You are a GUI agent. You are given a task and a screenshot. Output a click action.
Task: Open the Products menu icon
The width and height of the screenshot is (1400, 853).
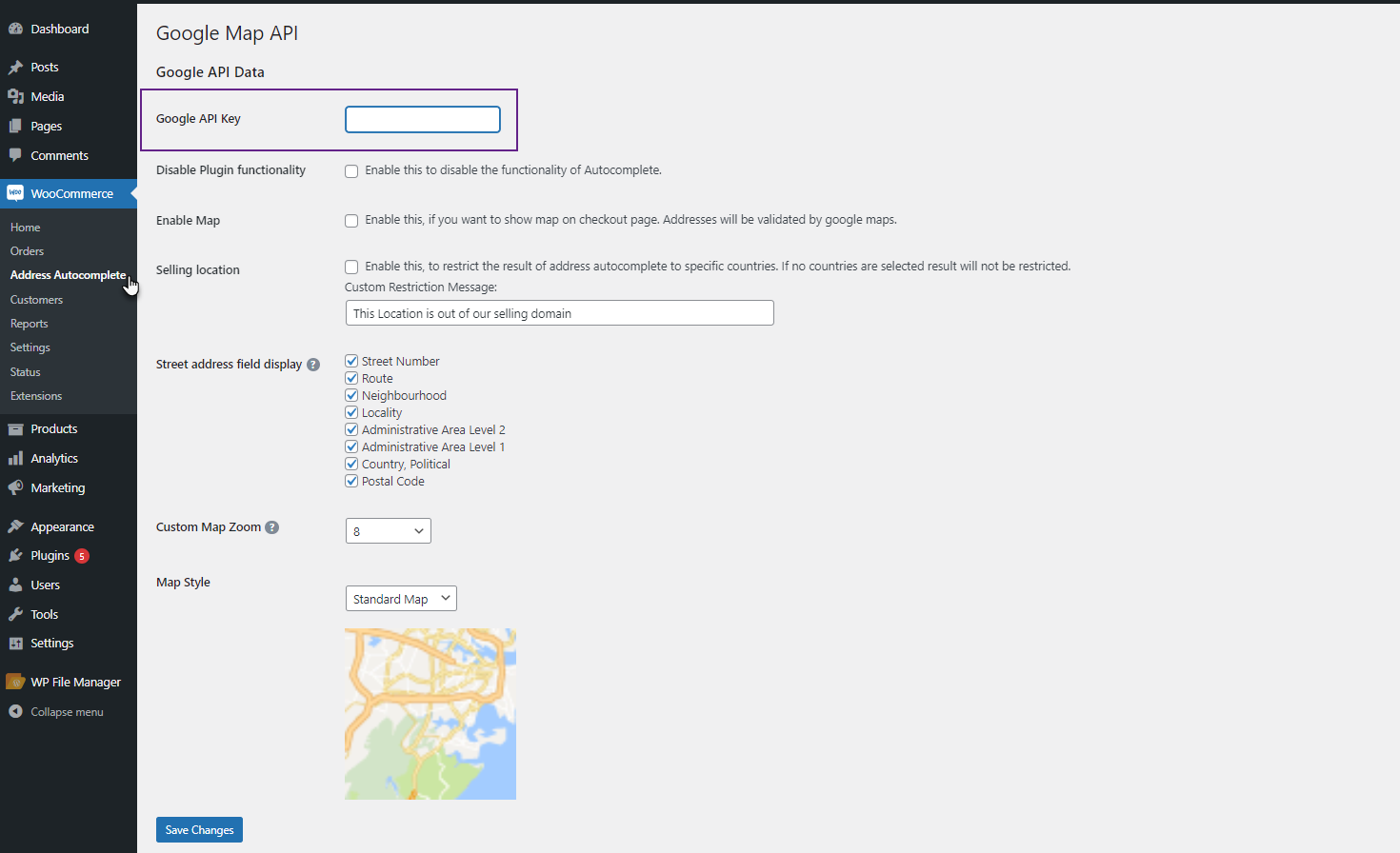(x=16, y=427)
